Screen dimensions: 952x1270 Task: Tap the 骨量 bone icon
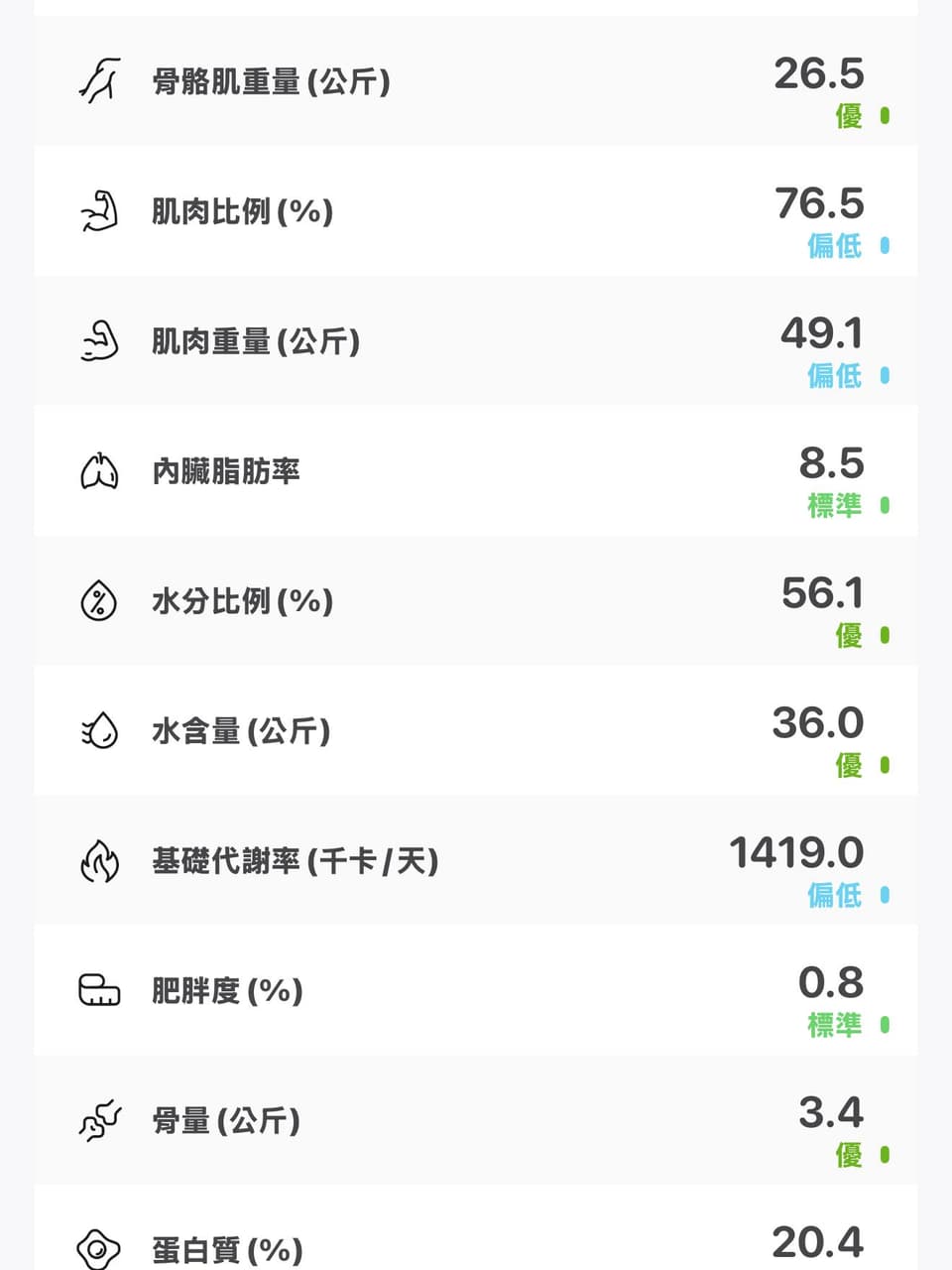[99, 1120]
